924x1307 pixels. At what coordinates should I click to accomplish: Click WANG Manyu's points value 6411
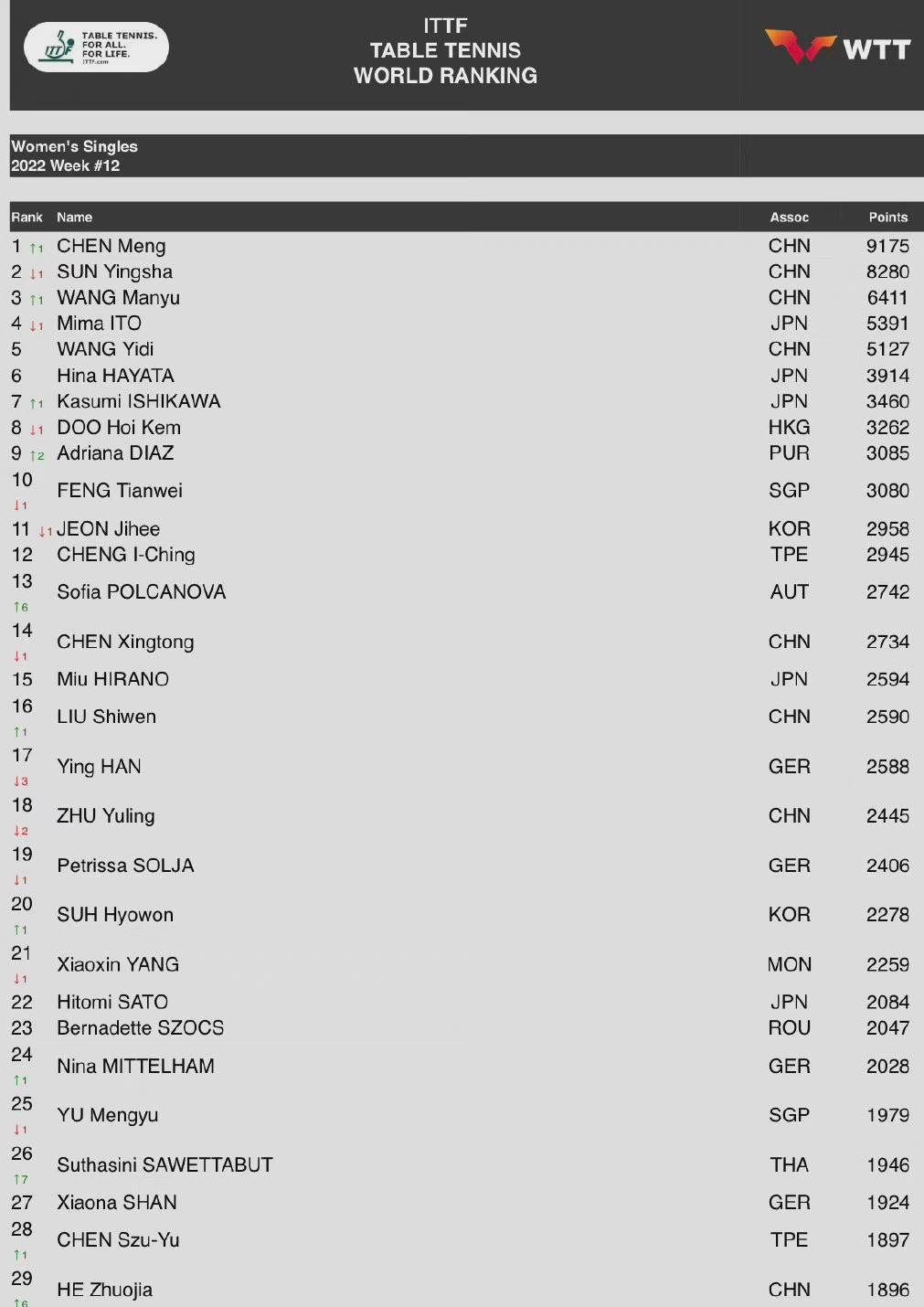(x=887, y=298)
